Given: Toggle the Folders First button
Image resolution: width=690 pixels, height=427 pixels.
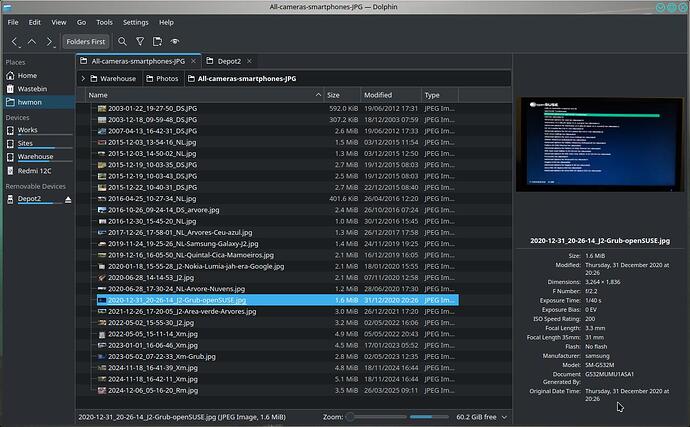Looking at the screenshot, I should [85, 42].
